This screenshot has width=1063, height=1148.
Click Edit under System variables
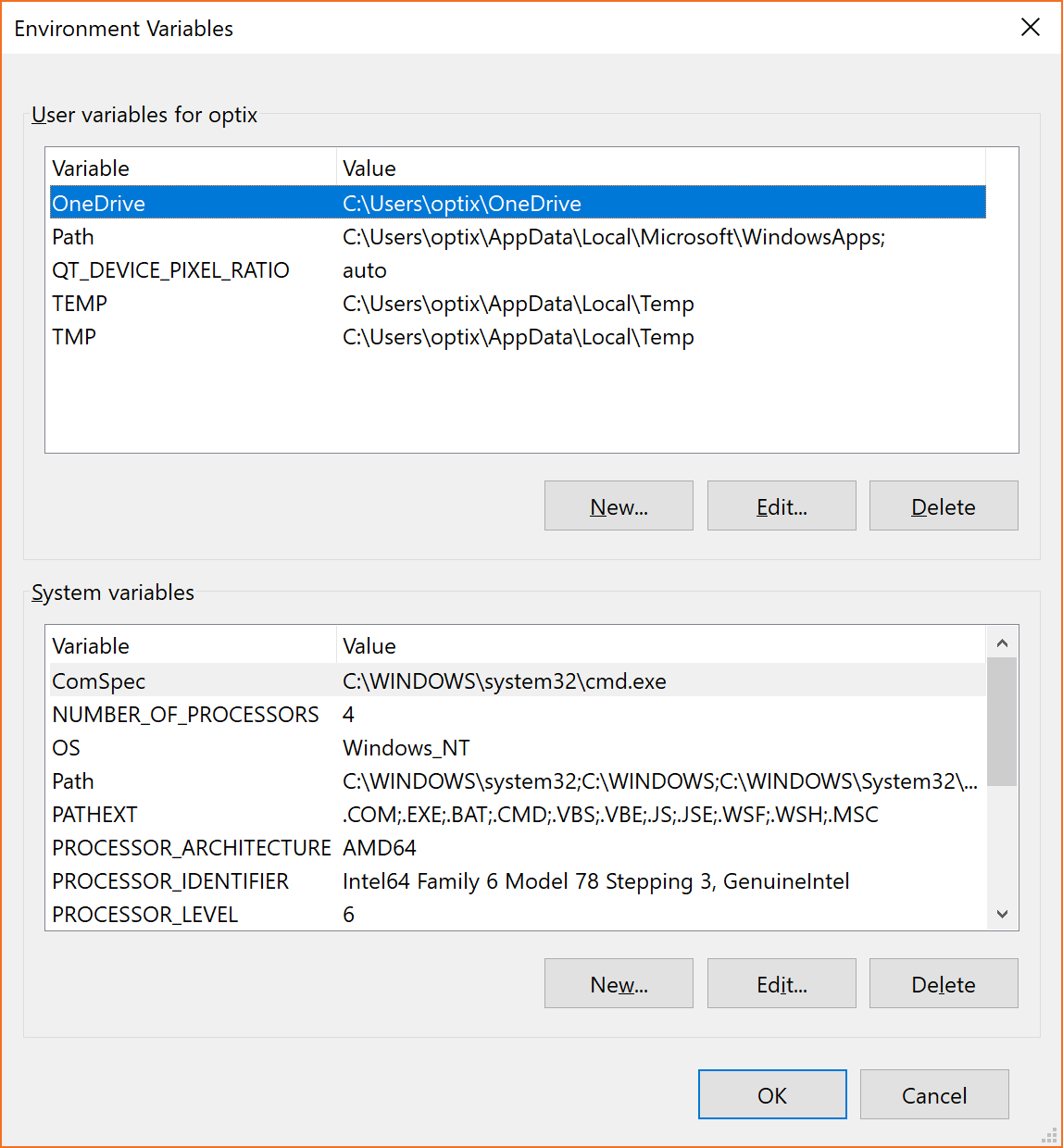pos(781,983)
